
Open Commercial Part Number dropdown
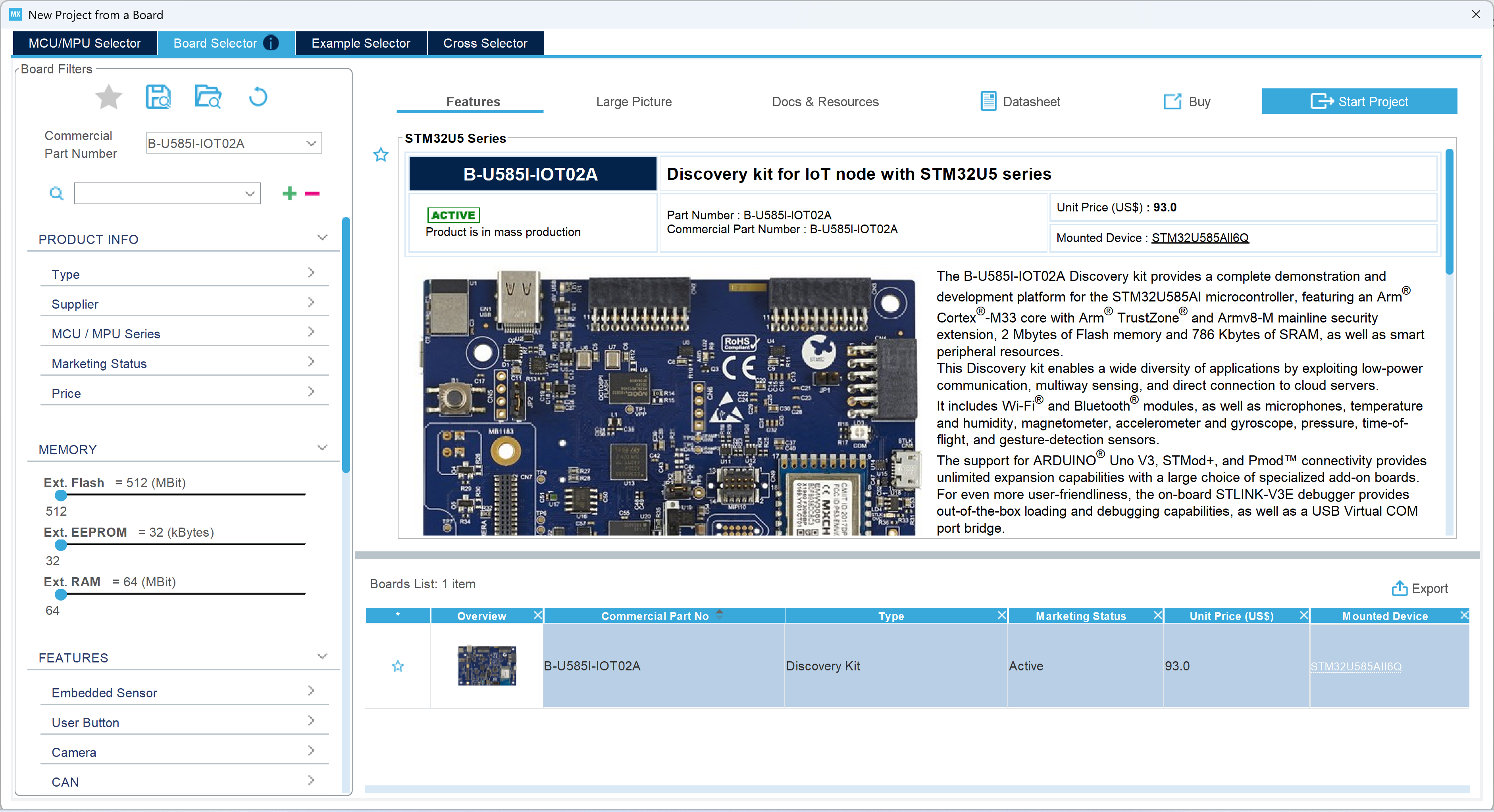(x=312, y=143)
